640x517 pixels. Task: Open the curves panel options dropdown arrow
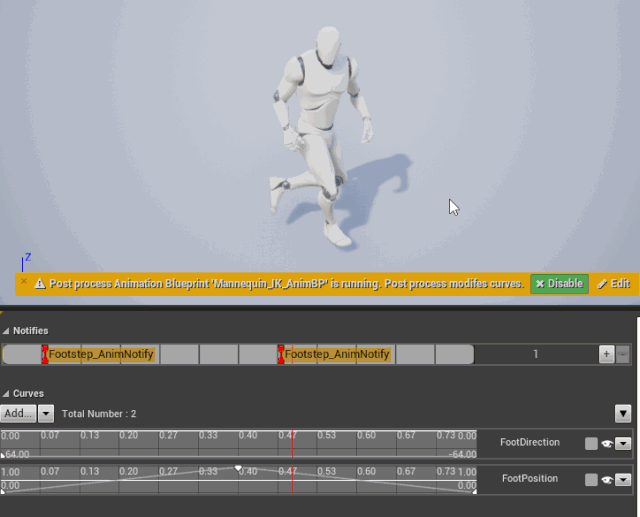tap(623, 414)
